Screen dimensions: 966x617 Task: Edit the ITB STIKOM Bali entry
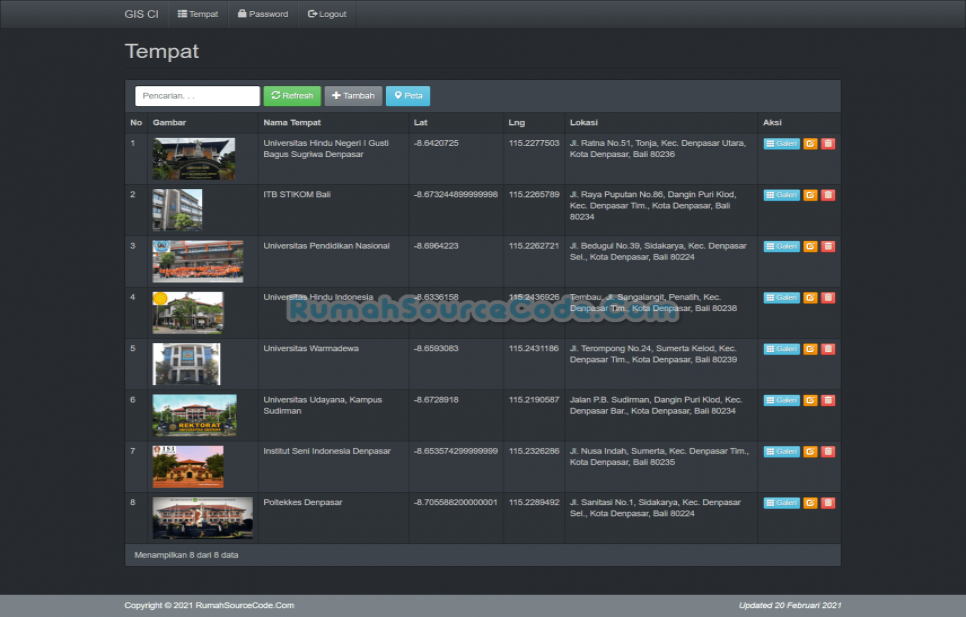point(810,195)
